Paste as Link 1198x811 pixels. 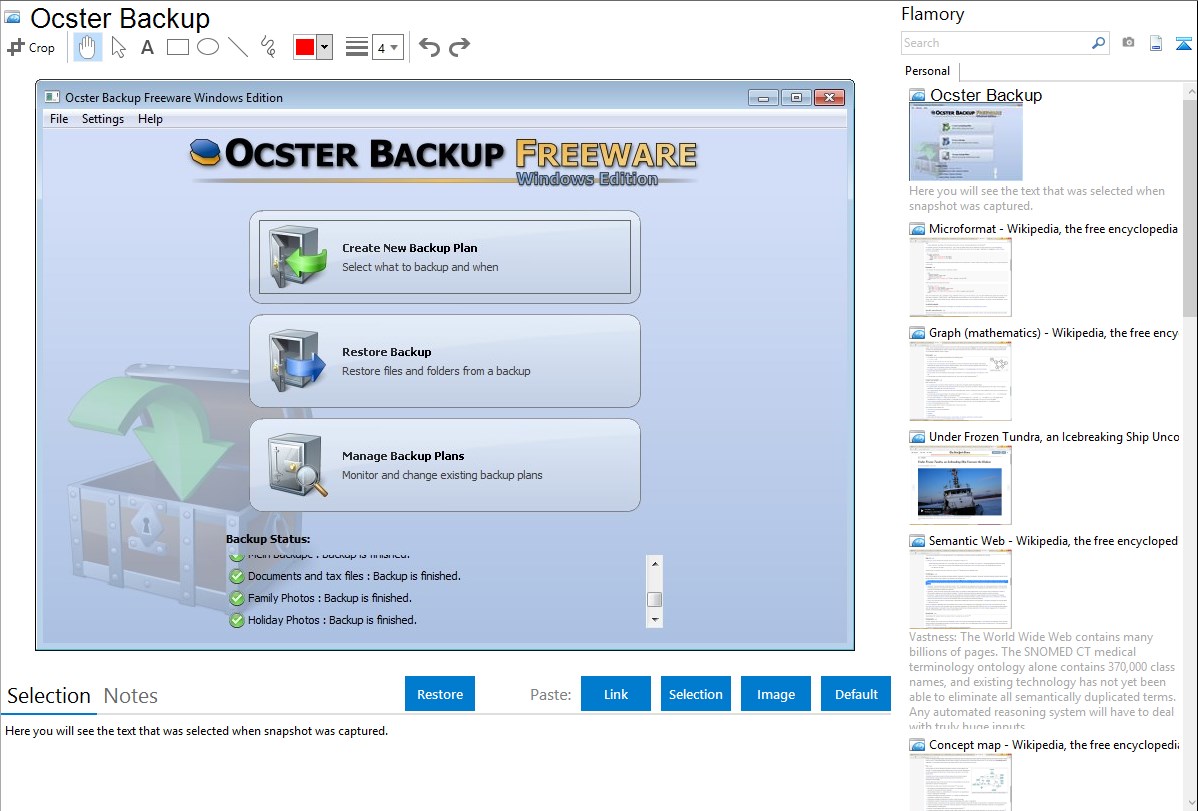pos(616,694)
